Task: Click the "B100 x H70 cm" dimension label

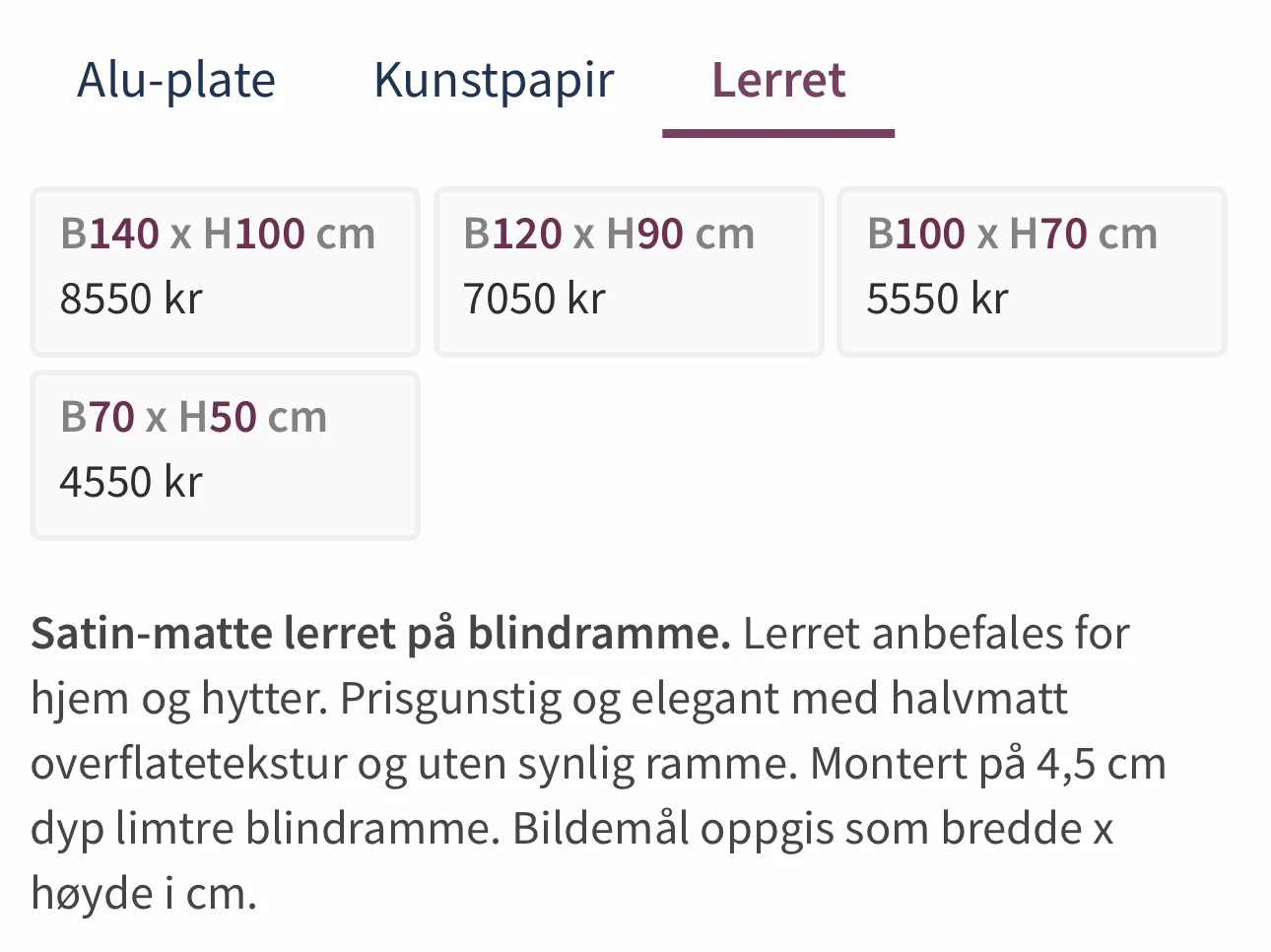Action: (x=1012, y=235)
